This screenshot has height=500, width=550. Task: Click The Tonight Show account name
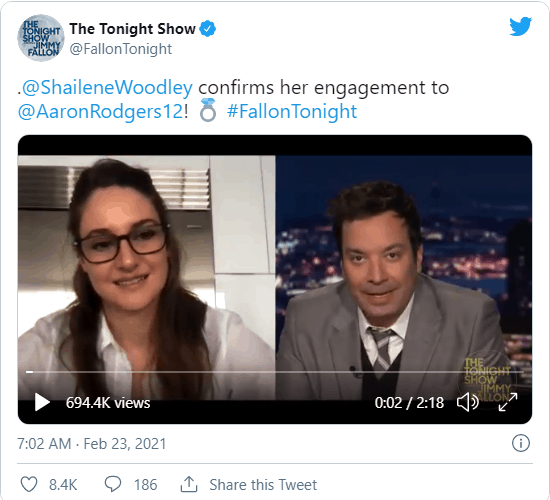pyautogui.click(x=132, y=29)
